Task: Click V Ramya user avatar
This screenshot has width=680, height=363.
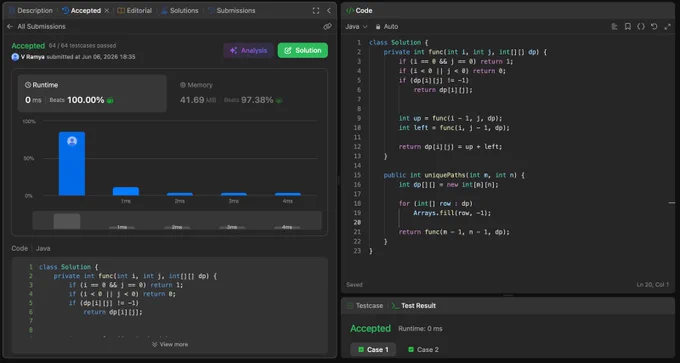Action: [x=15, y=57]
